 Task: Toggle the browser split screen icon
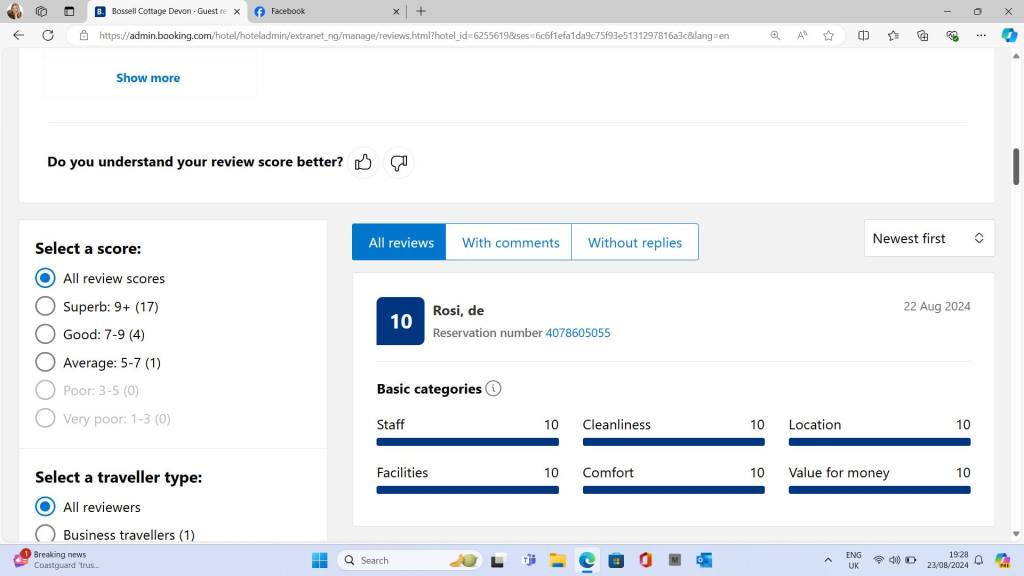[864, 35]
